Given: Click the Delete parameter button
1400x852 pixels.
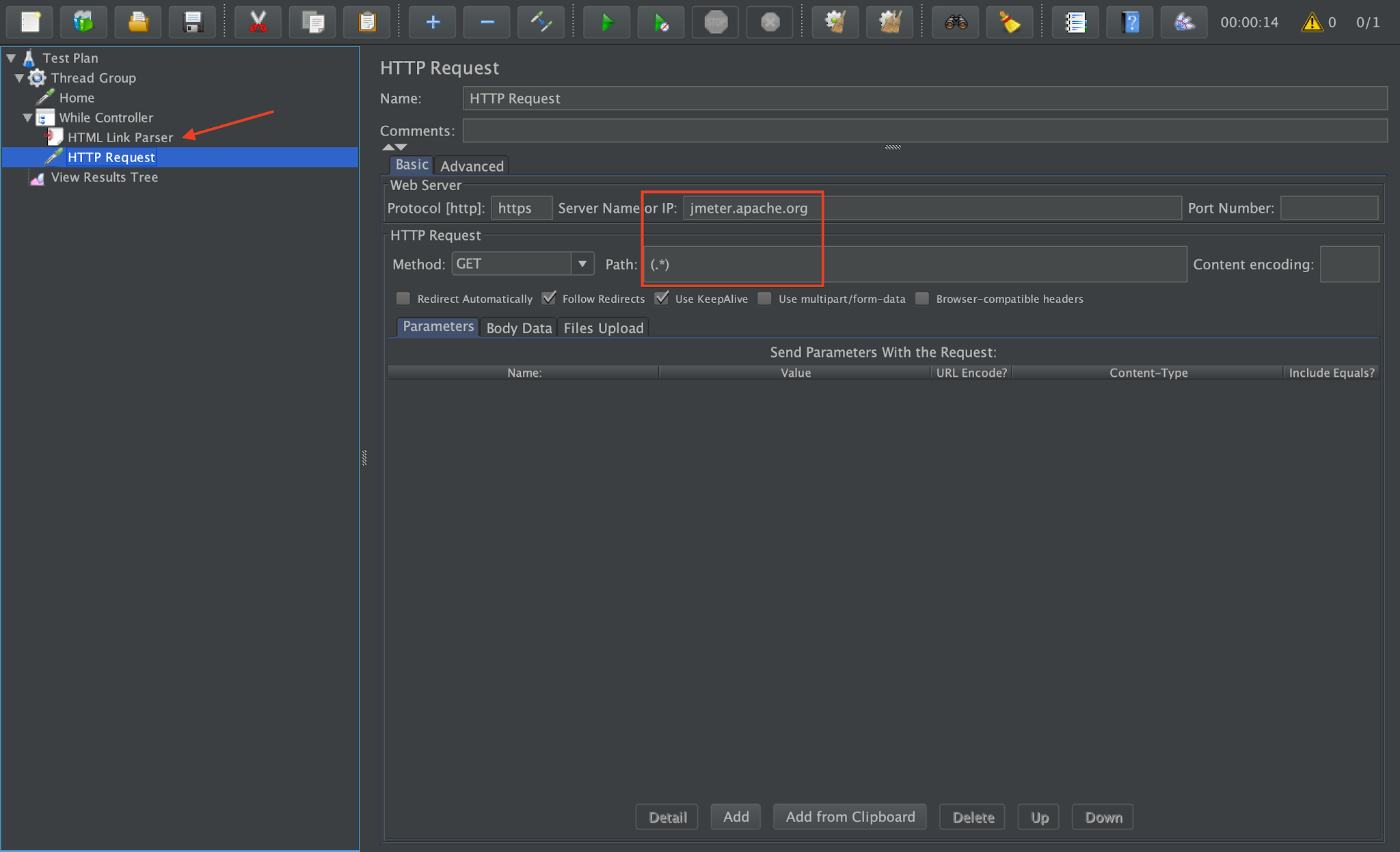Looking at the screenshot, I should (972, 816).
